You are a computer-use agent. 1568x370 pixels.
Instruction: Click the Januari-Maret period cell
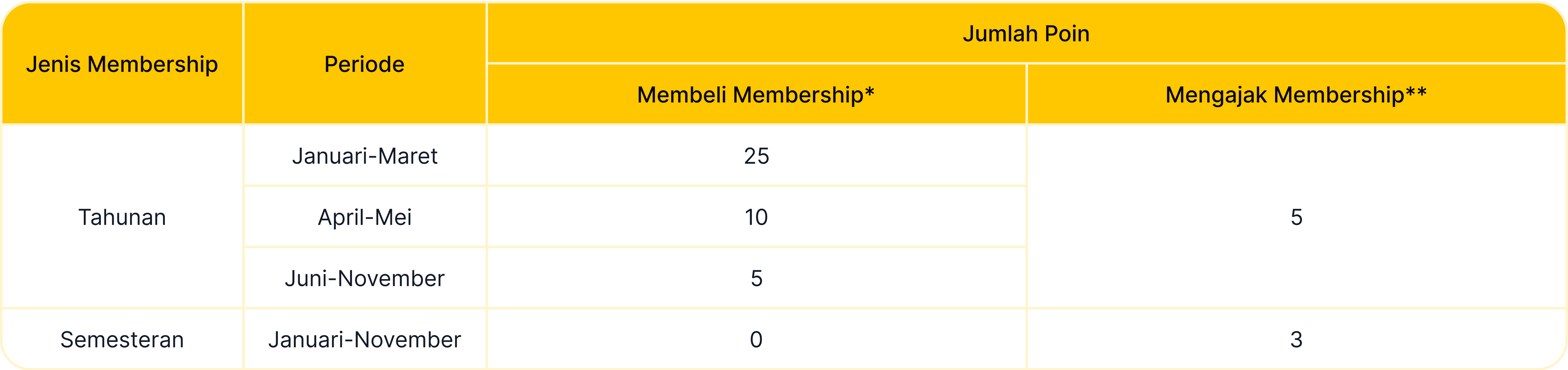pyautogui.click(x=364, y=156)
